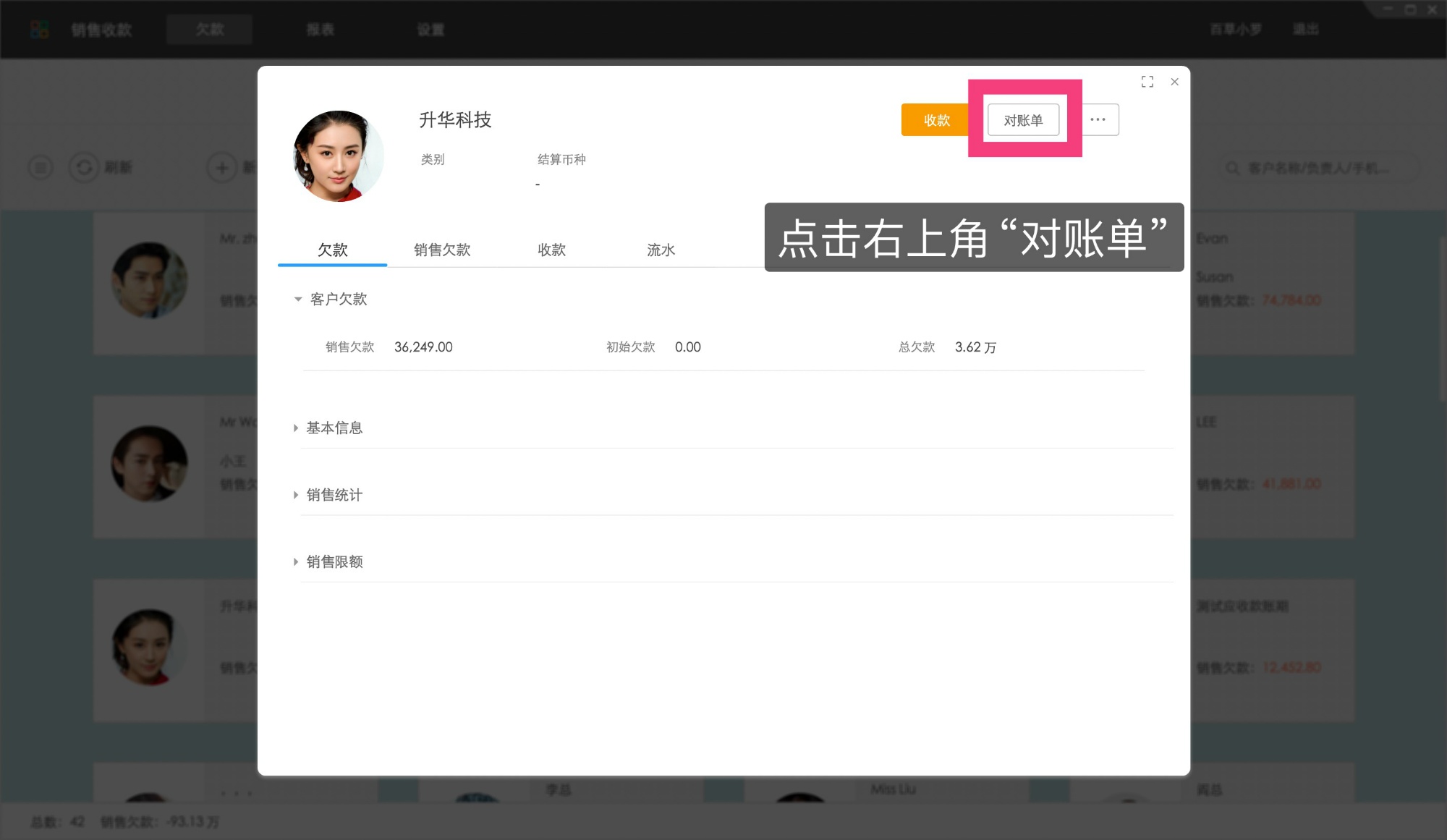Collapse the 客户欠款 section
Image resolution: width=1447 pixels, height=840 pixels.
(x=297, y=299)
